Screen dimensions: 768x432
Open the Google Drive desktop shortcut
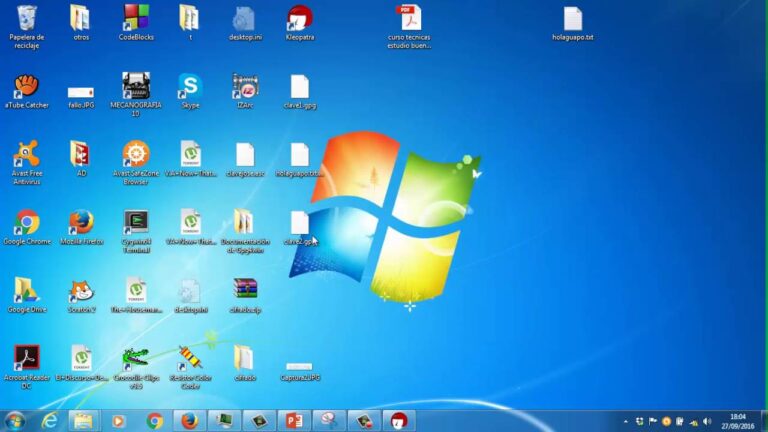(x=26, y=295)
